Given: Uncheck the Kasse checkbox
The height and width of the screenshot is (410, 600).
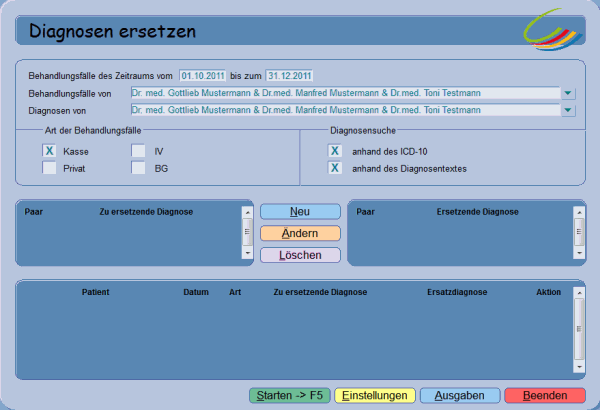Looking at the screenshot, I should click(x=49, y=151).
